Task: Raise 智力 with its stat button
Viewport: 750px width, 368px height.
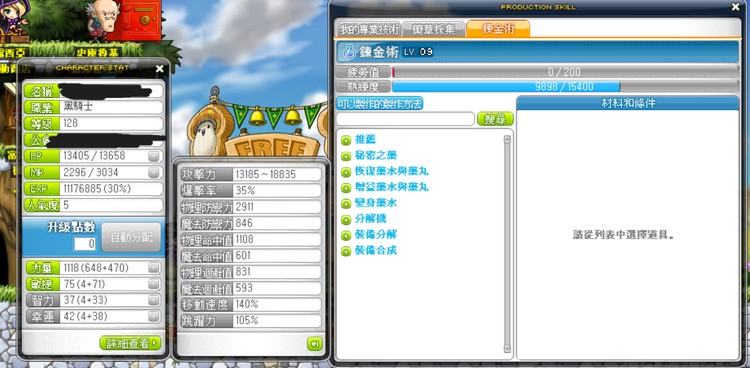Action: (153, 300)
